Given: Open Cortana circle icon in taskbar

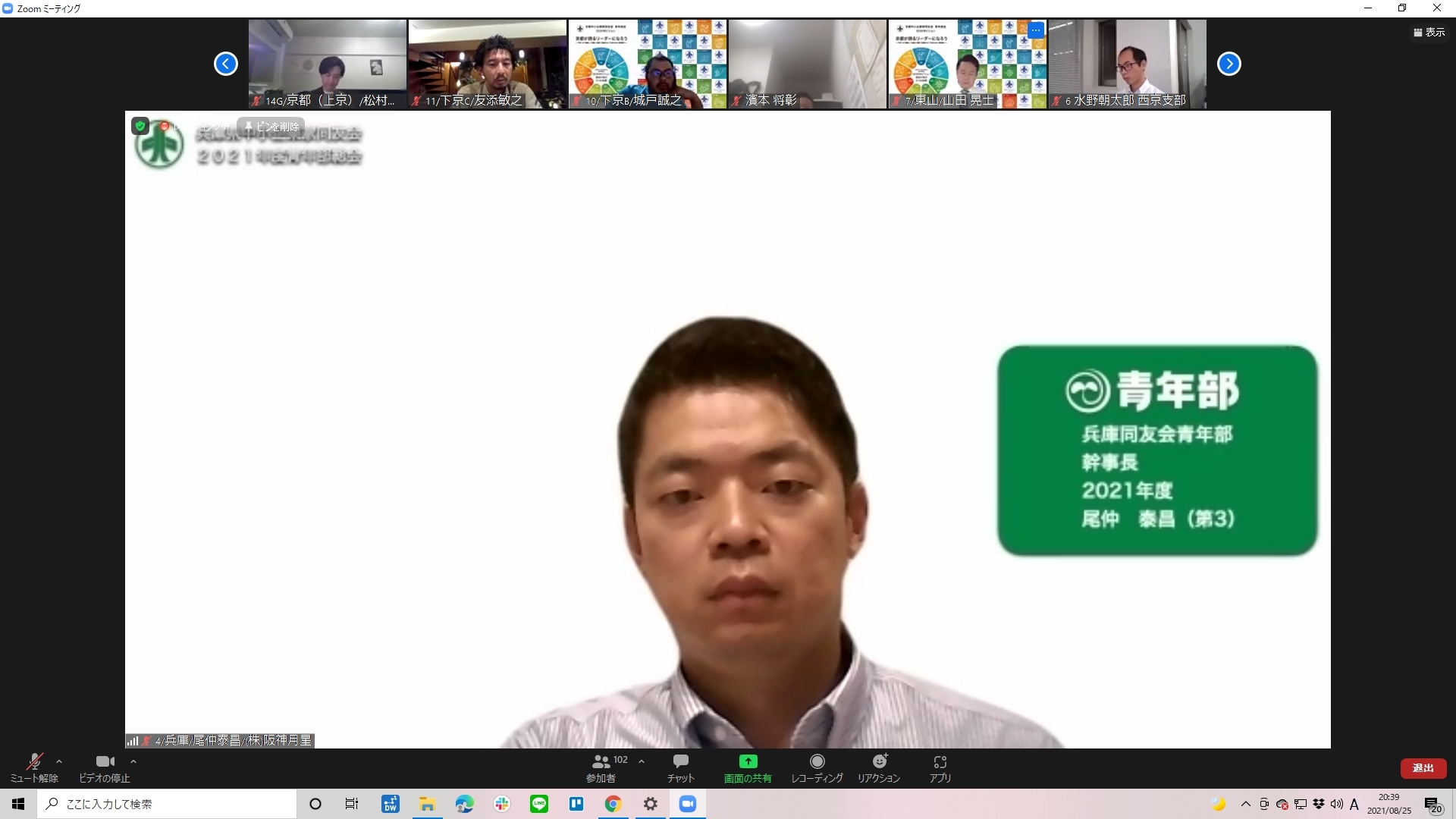Looking at the screenshot, I should pyautogui.click(x=315, y=804).
